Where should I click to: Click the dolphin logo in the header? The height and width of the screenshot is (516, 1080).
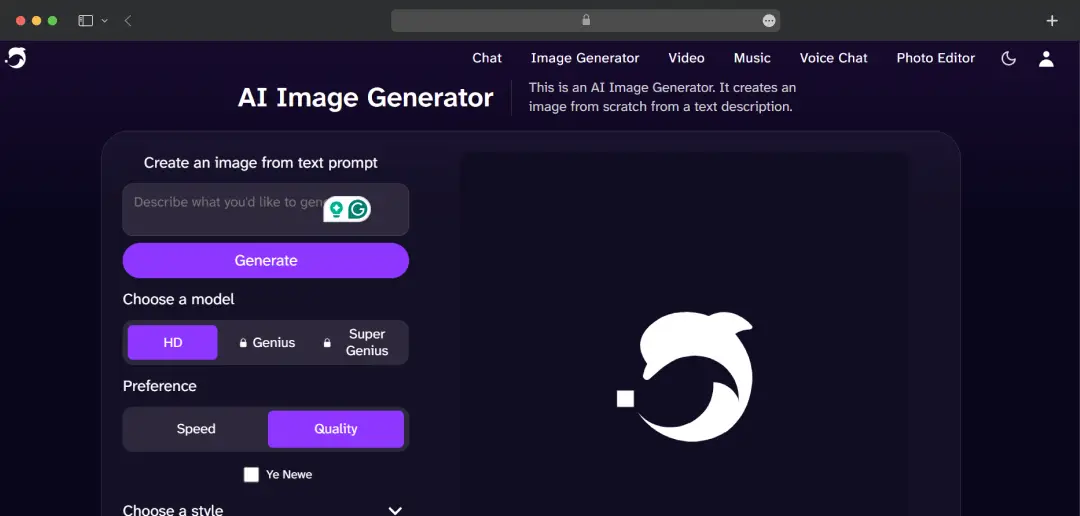click(16, 58)
